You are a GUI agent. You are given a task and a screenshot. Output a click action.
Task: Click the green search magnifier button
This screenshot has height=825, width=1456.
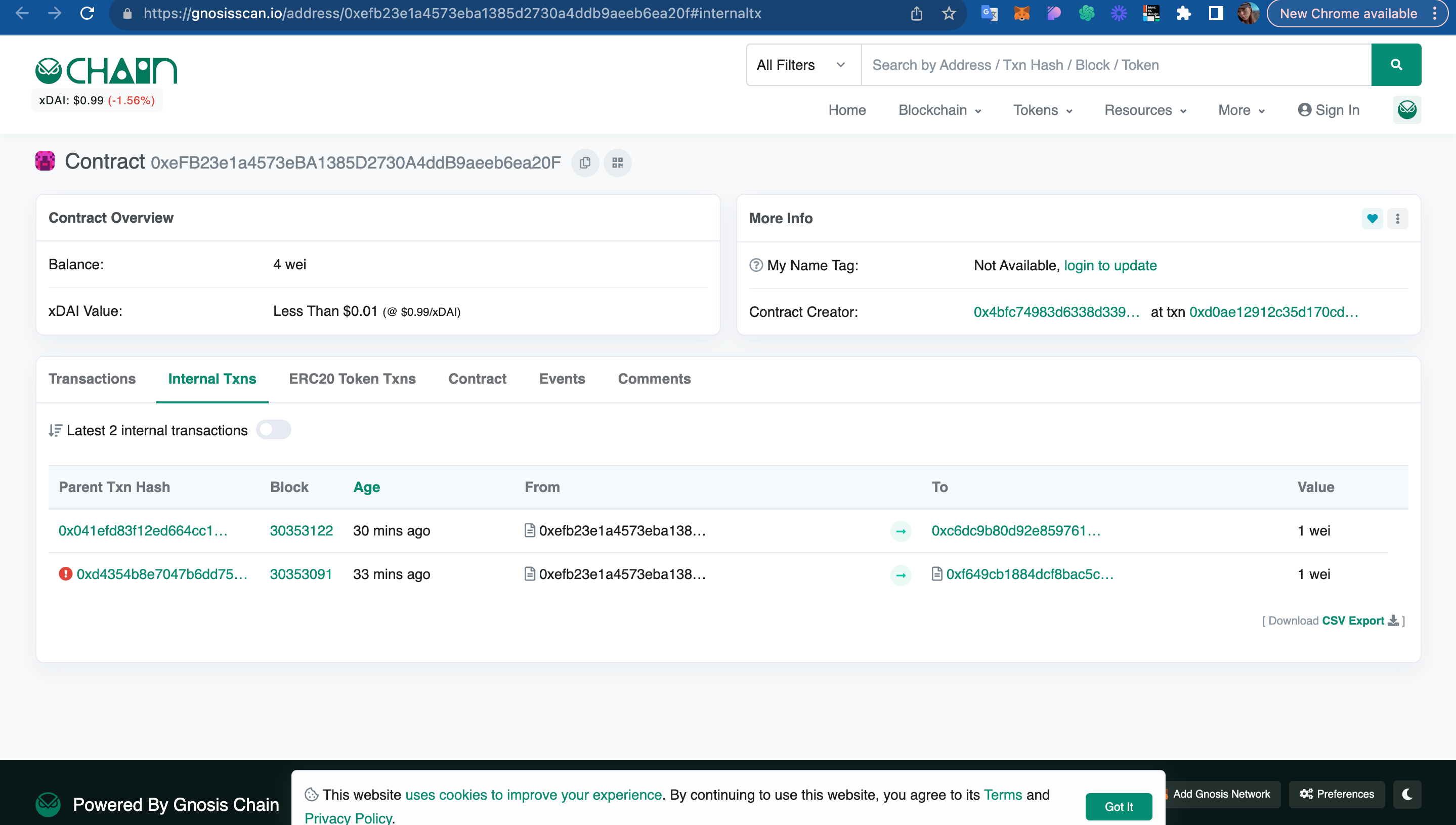(x=1396, y=65)
